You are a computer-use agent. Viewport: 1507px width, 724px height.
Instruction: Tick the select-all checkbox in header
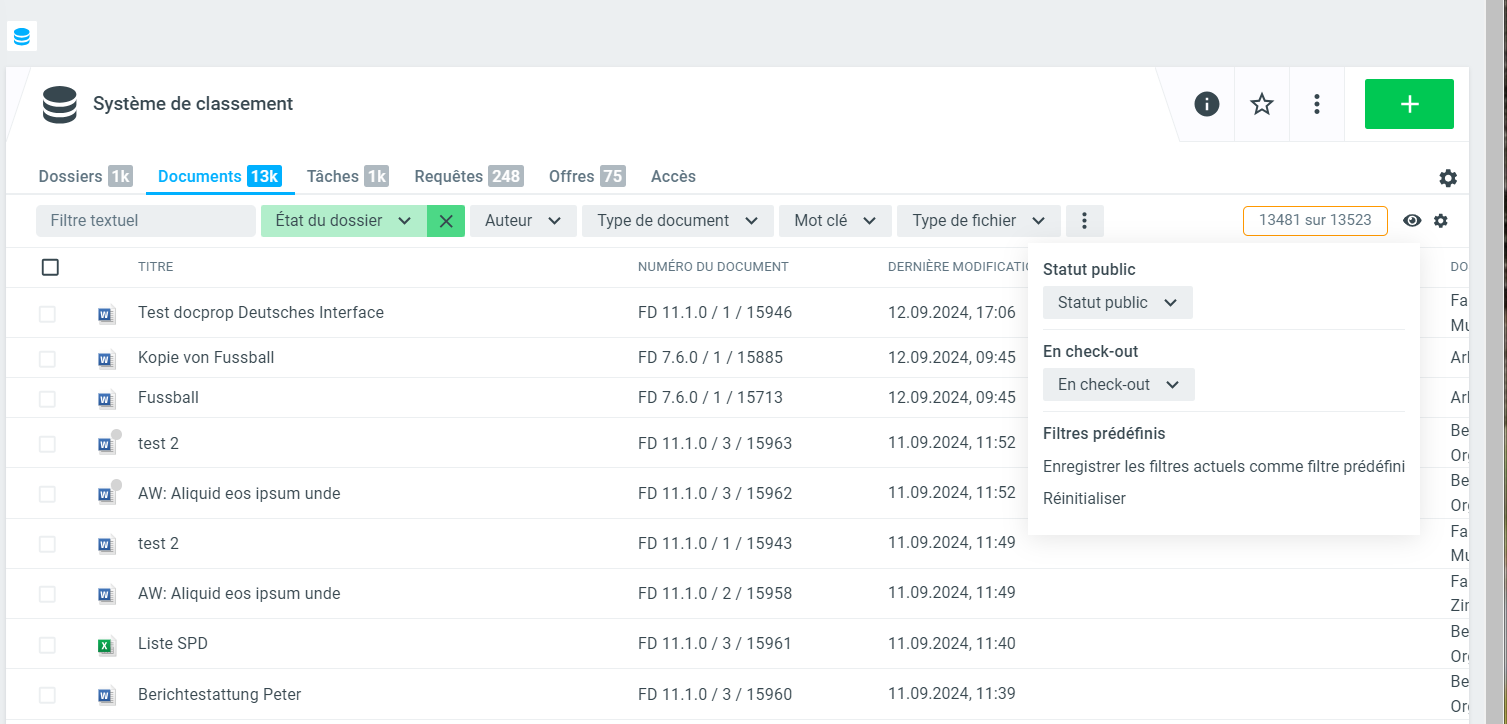(x=50, y=267)
